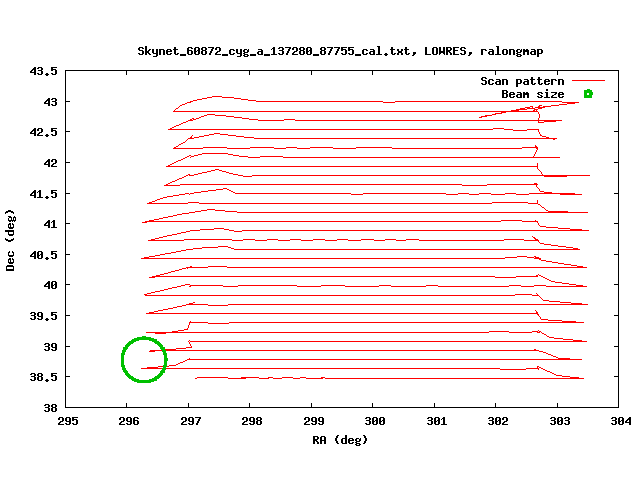Click the 302 RA tick label

click(498, 421)
